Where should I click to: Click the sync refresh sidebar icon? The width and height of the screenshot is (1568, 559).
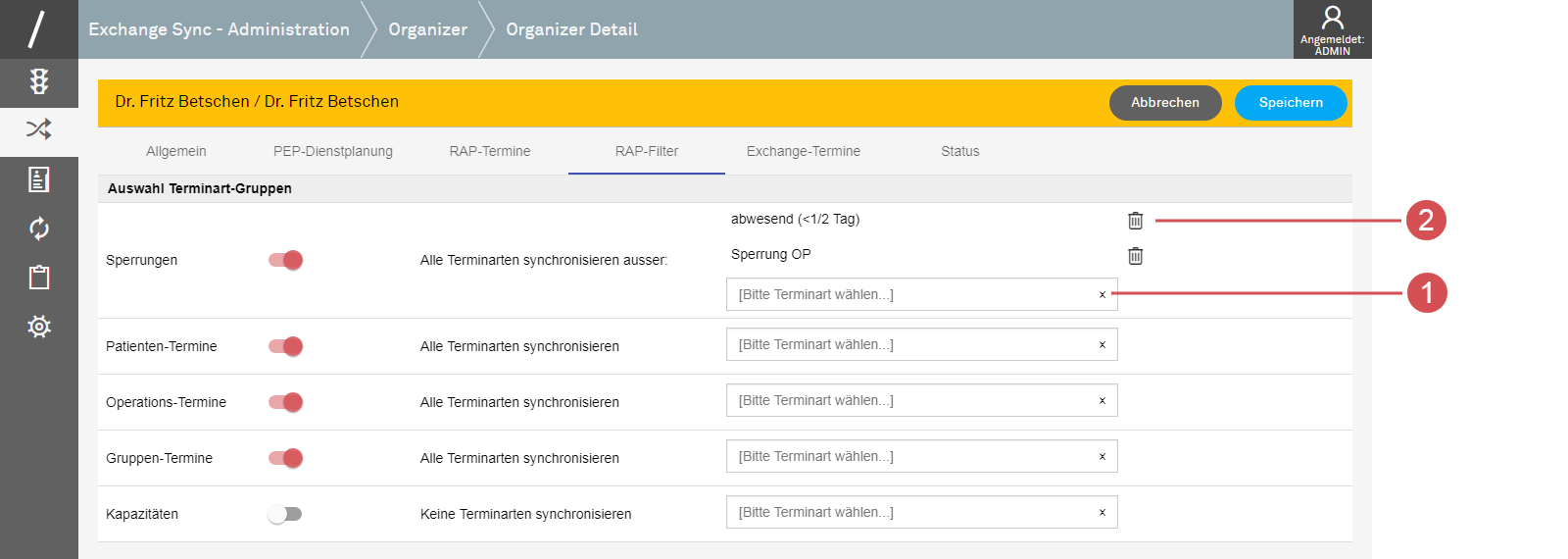coord(39,229)
